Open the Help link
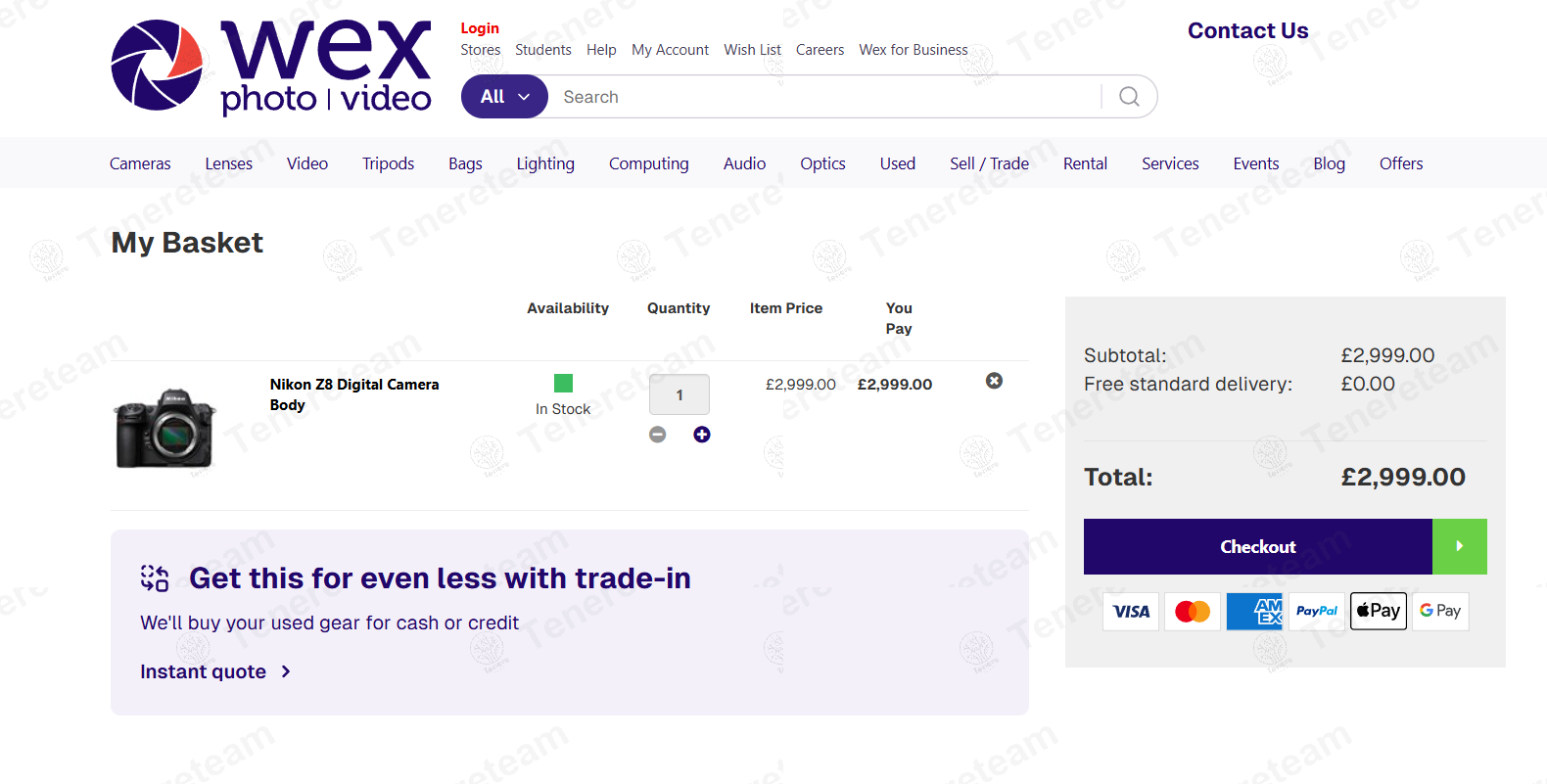Viewport: 1547px width, 784px height. 601,50
